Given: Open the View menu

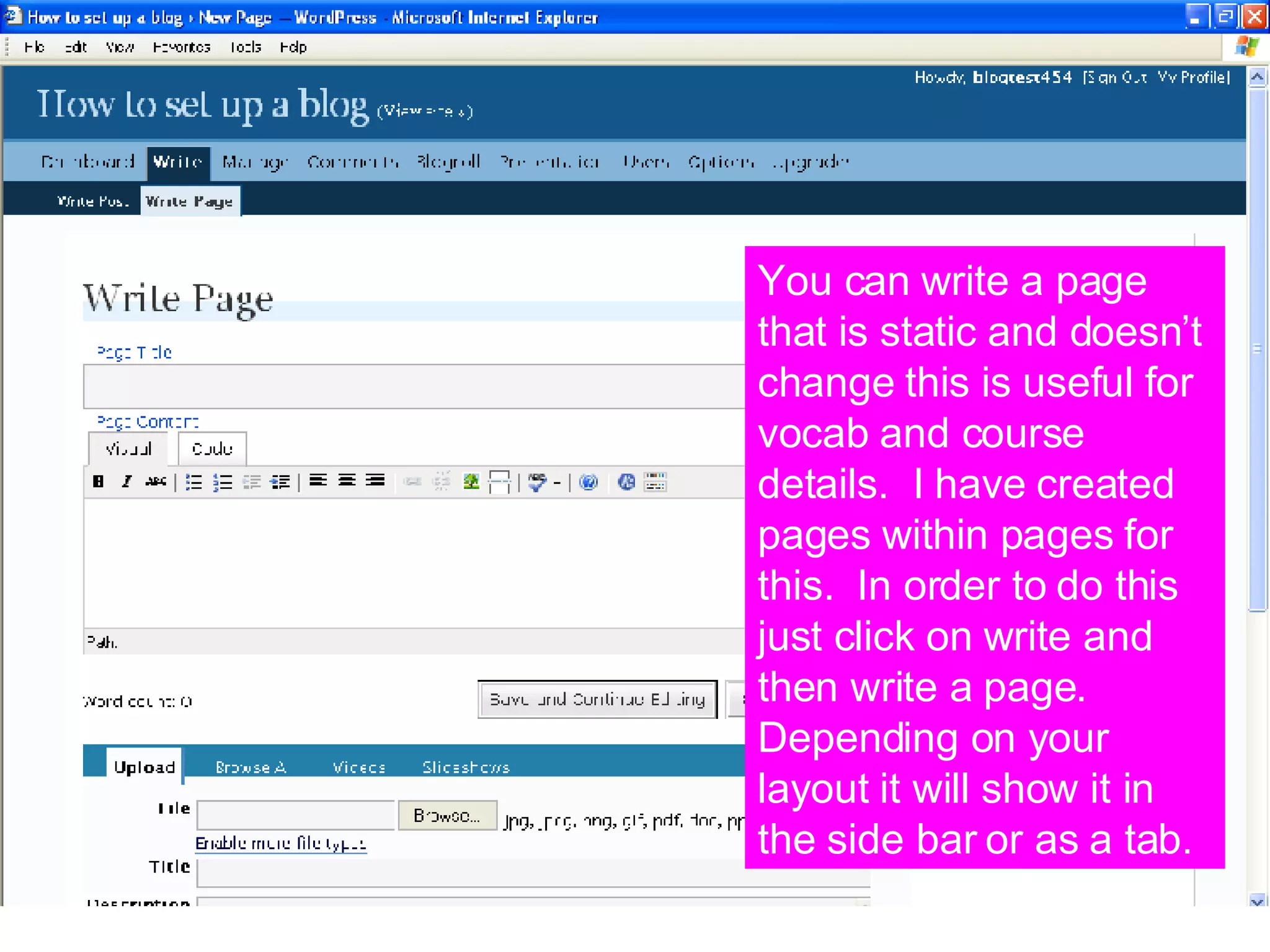Looking at the screenshot, I should pos(120,47).
